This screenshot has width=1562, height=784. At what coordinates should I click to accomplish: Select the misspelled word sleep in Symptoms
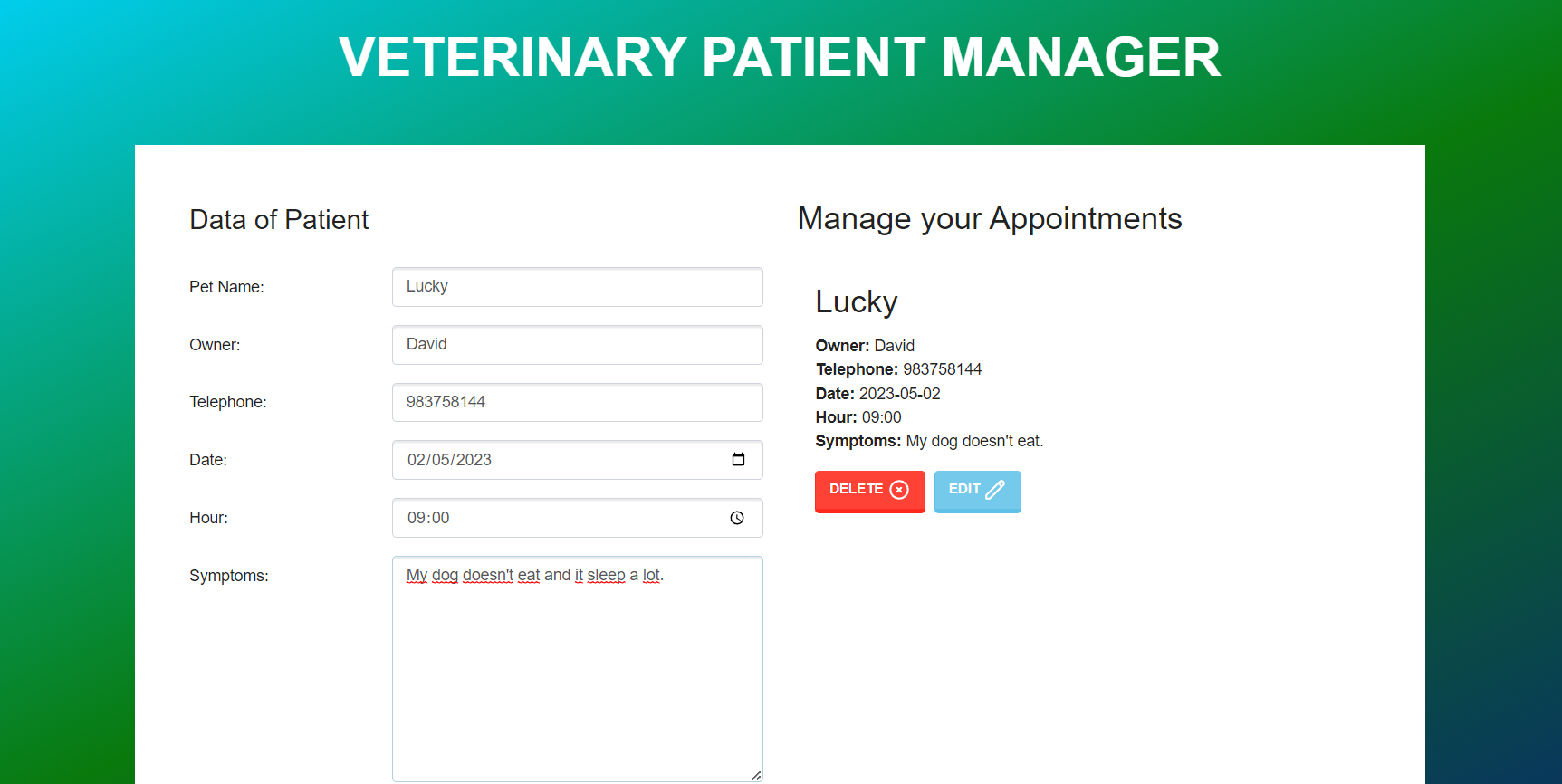606,575
